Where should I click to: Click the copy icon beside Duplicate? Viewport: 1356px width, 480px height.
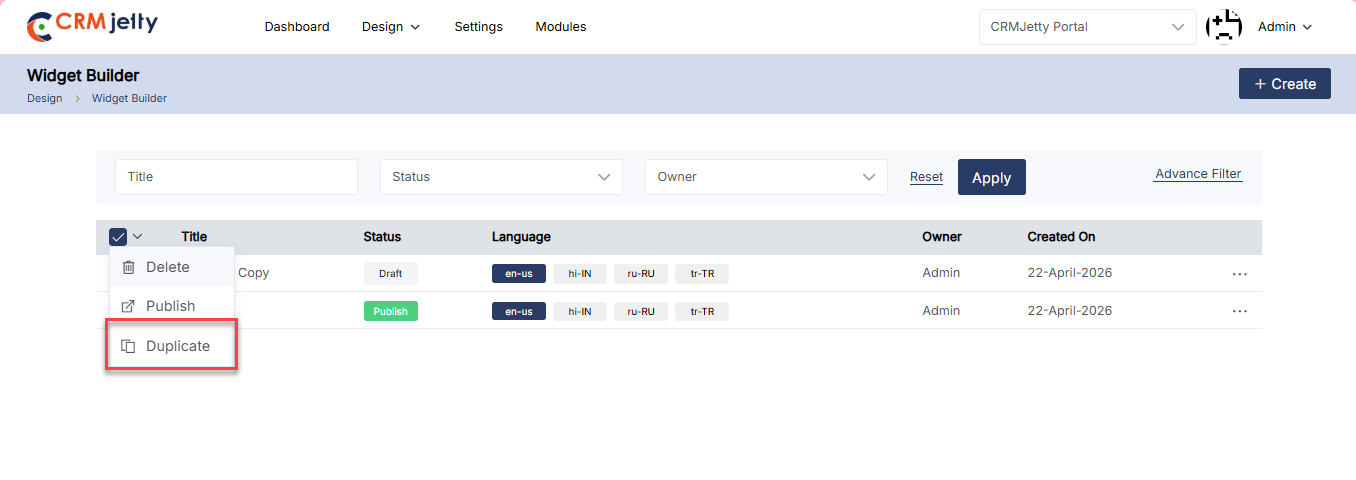(x=128, y=346)
